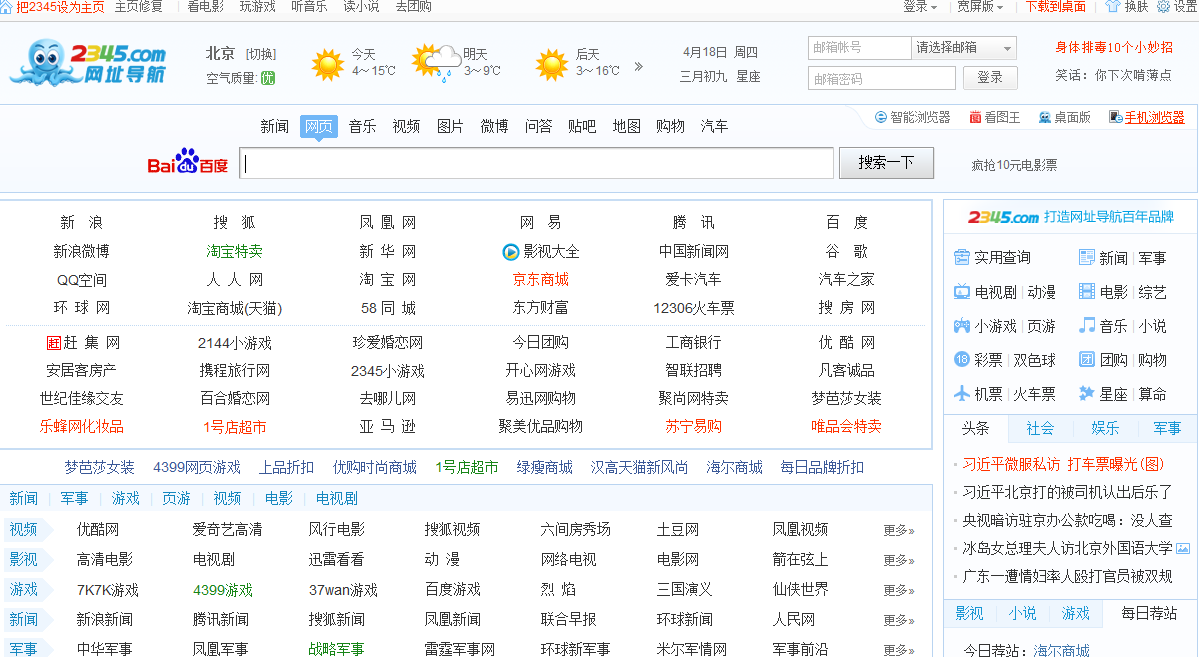Click the 下载到桌面 link

1055,7
